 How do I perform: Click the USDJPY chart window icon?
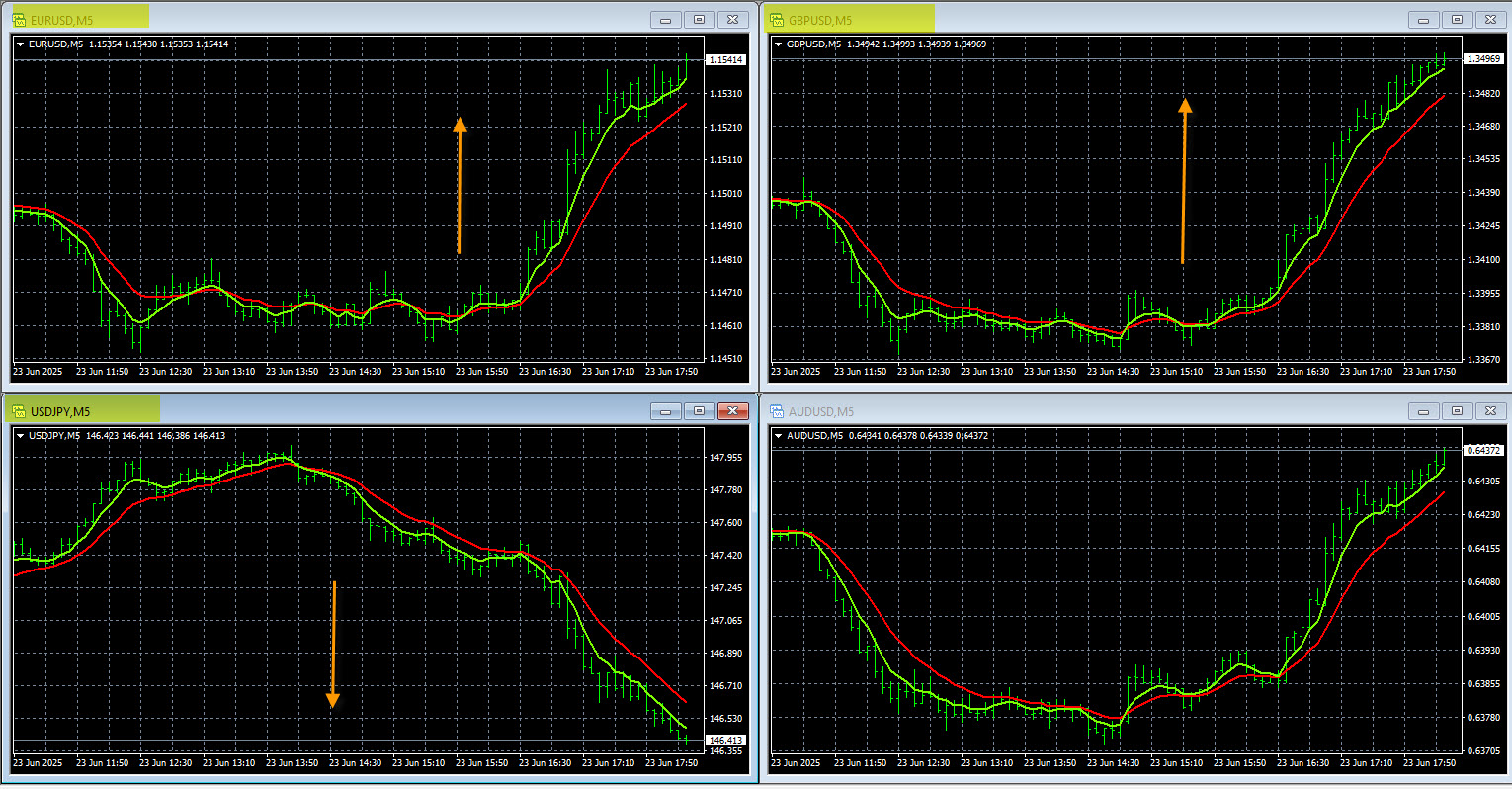[x=19, y=411]
